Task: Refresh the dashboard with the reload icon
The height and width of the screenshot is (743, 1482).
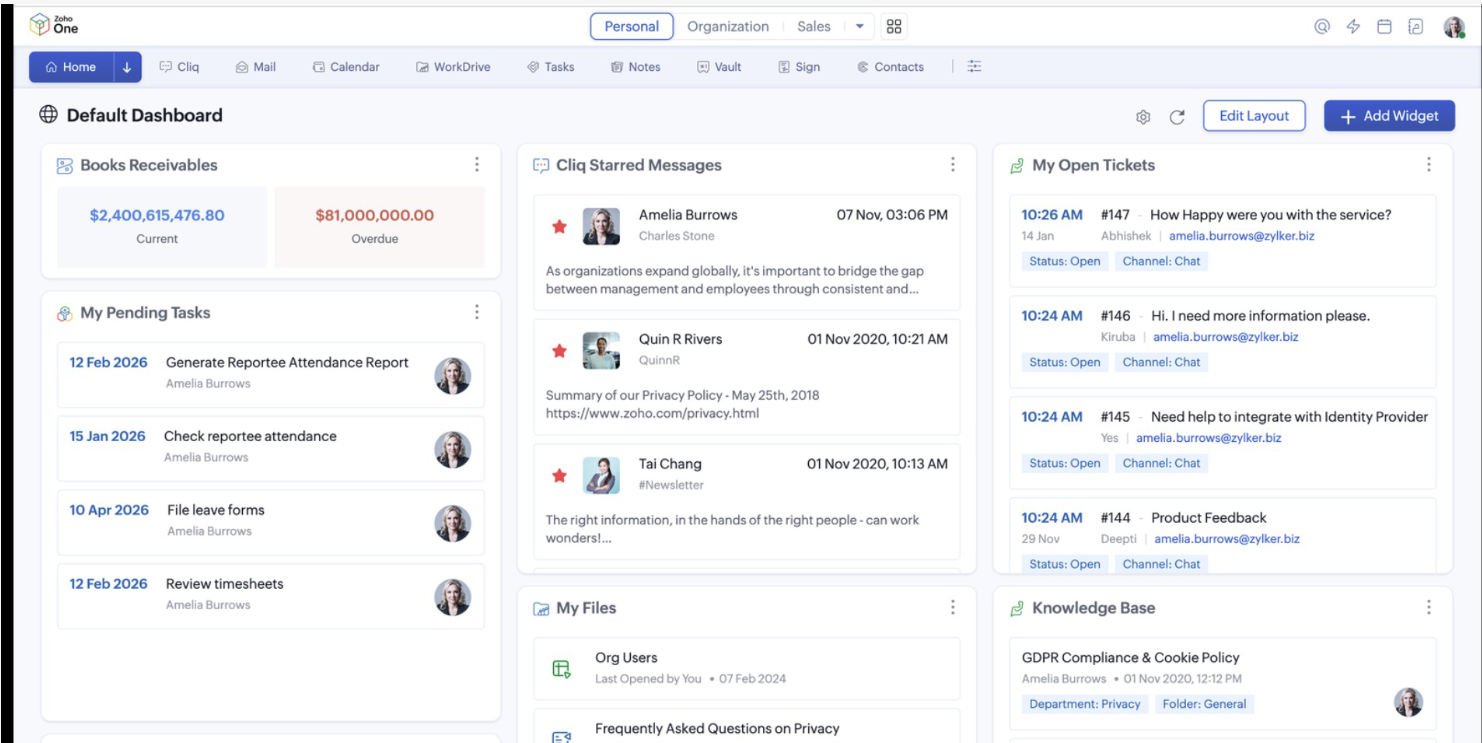Action: (1177, 117)
